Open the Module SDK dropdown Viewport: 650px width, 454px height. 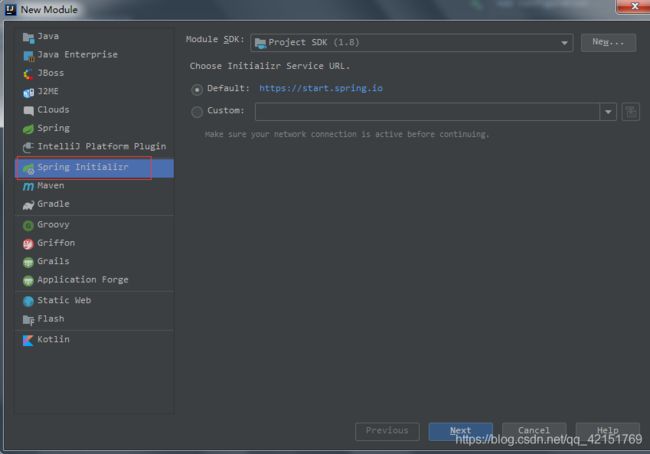coord(412,42)
